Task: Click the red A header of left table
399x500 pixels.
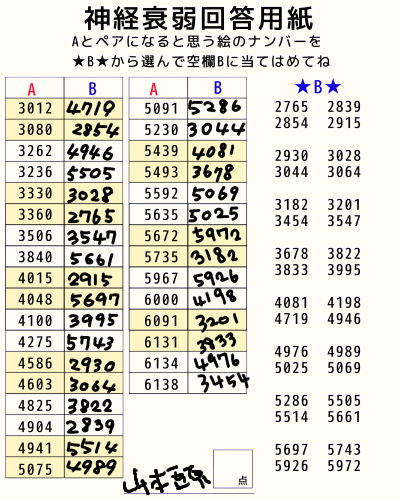Action: click(x=32, y=89)
